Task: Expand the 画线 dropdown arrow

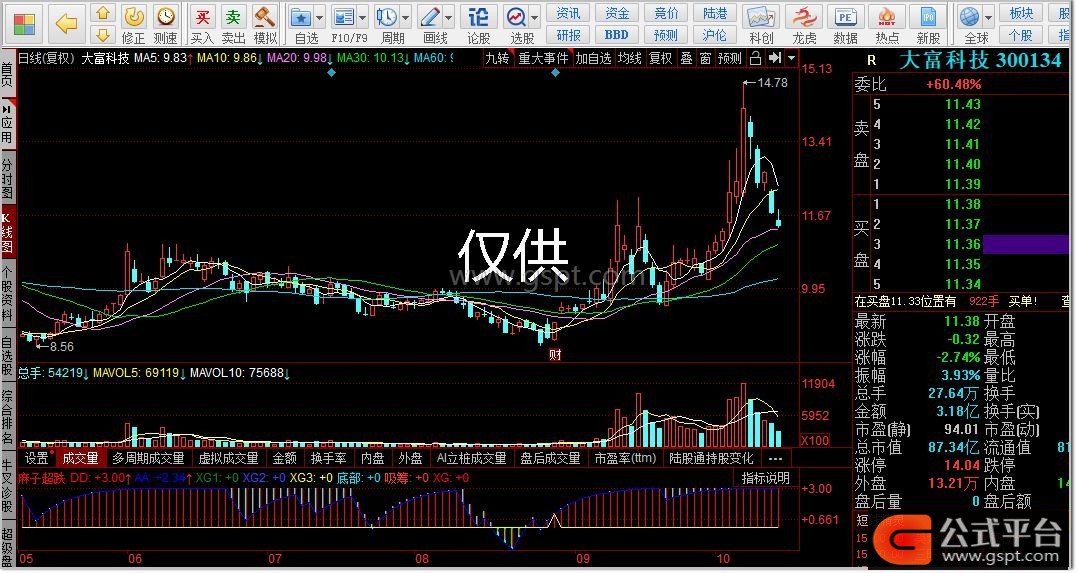Action: coord(449,17)
